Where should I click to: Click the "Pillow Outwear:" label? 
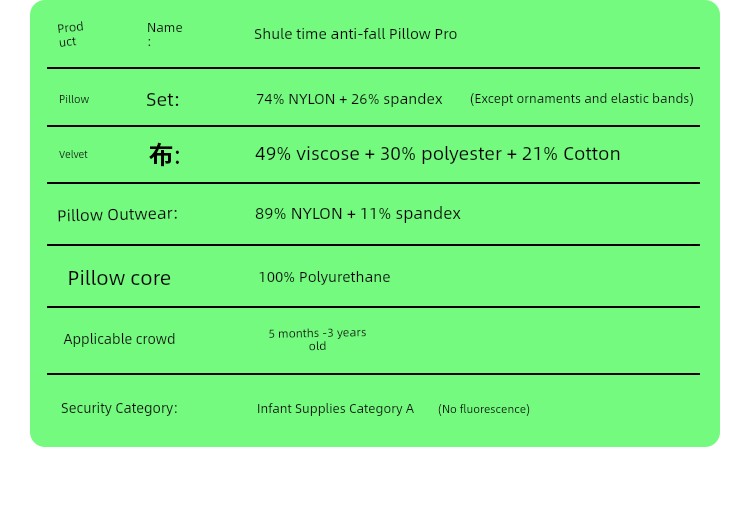click(x=117, y=214)
